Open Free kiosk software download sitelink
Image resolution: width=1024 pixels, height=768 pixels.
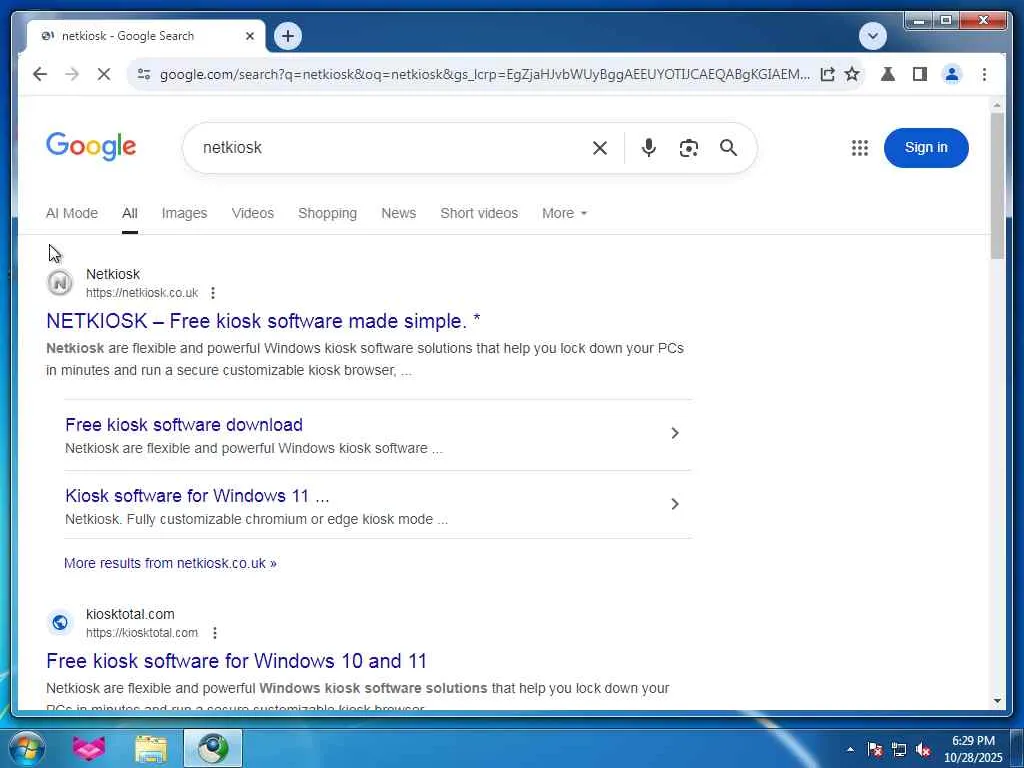coord(184,424)
